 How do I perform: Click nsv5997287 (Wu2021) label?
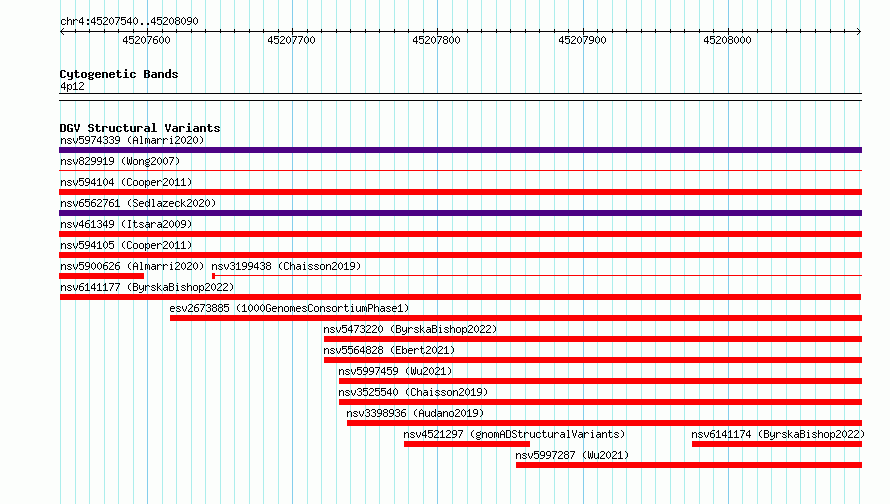point(572,455)
